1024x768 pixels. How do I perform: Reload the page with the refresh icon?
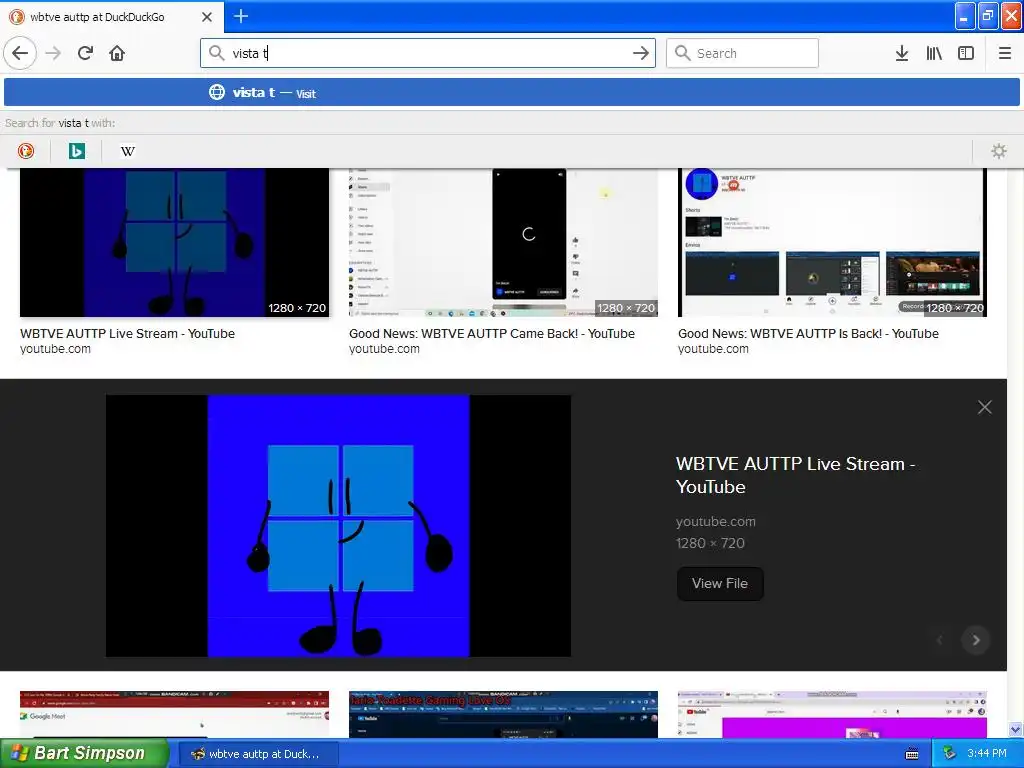(x=85, y=53)
